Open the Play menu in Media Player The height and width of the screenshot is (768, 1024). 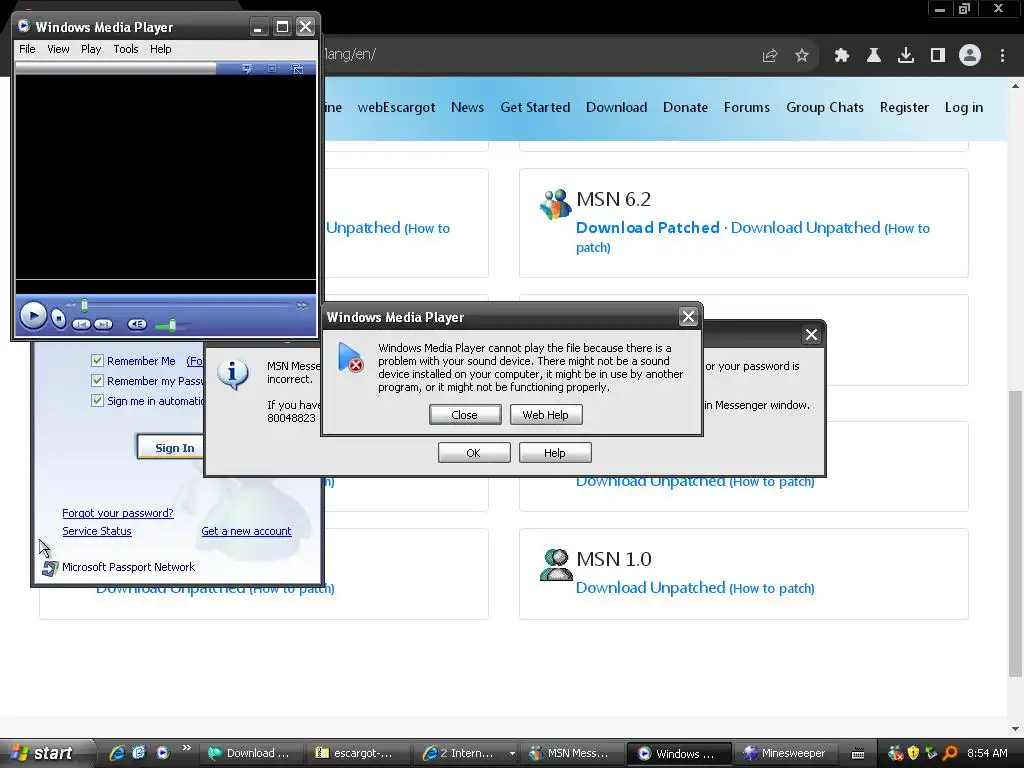click(x=91, y=49)
